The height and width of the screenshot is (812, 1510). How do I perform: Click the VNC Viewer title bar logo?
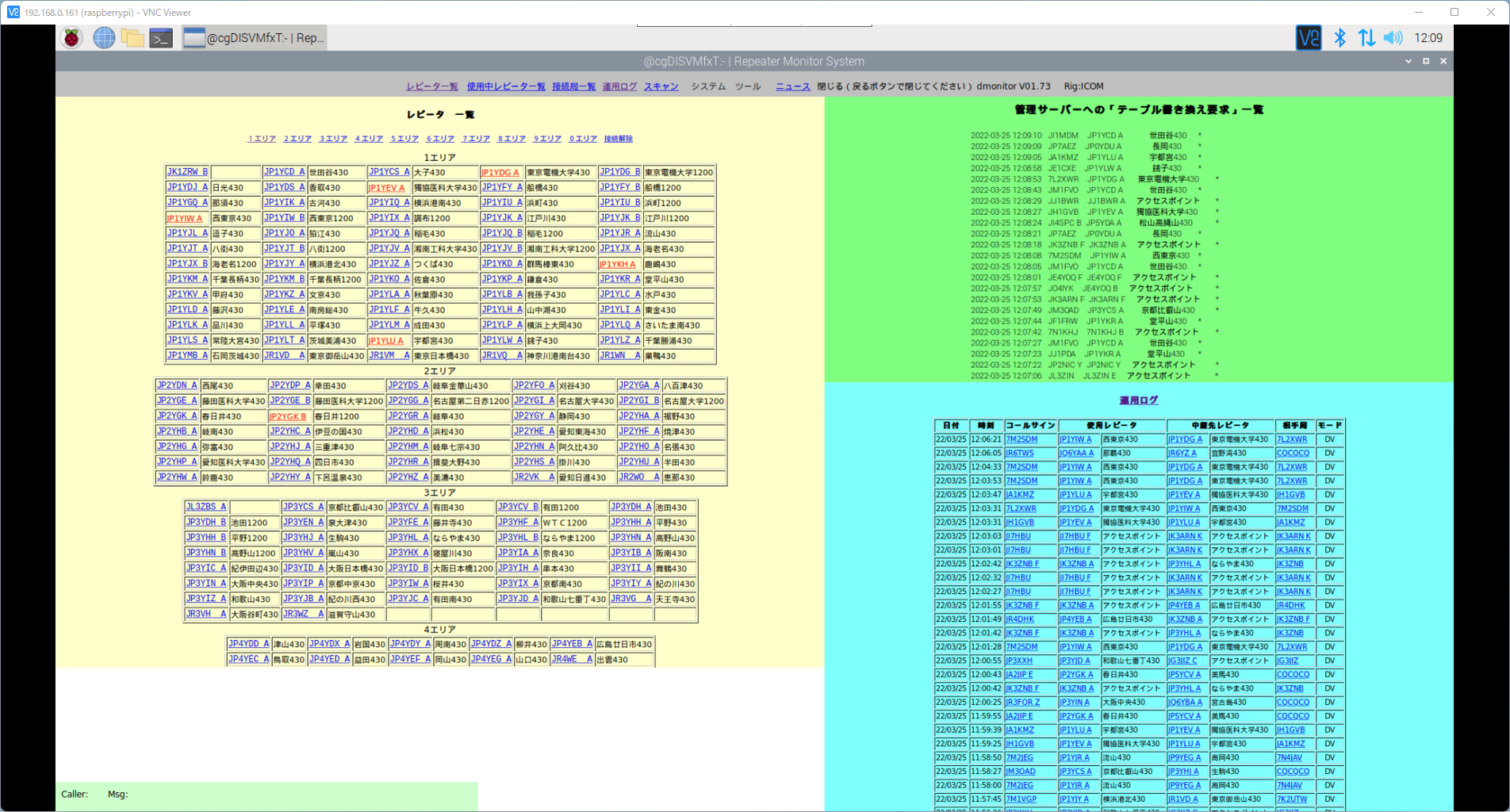[x=13, y=12]
